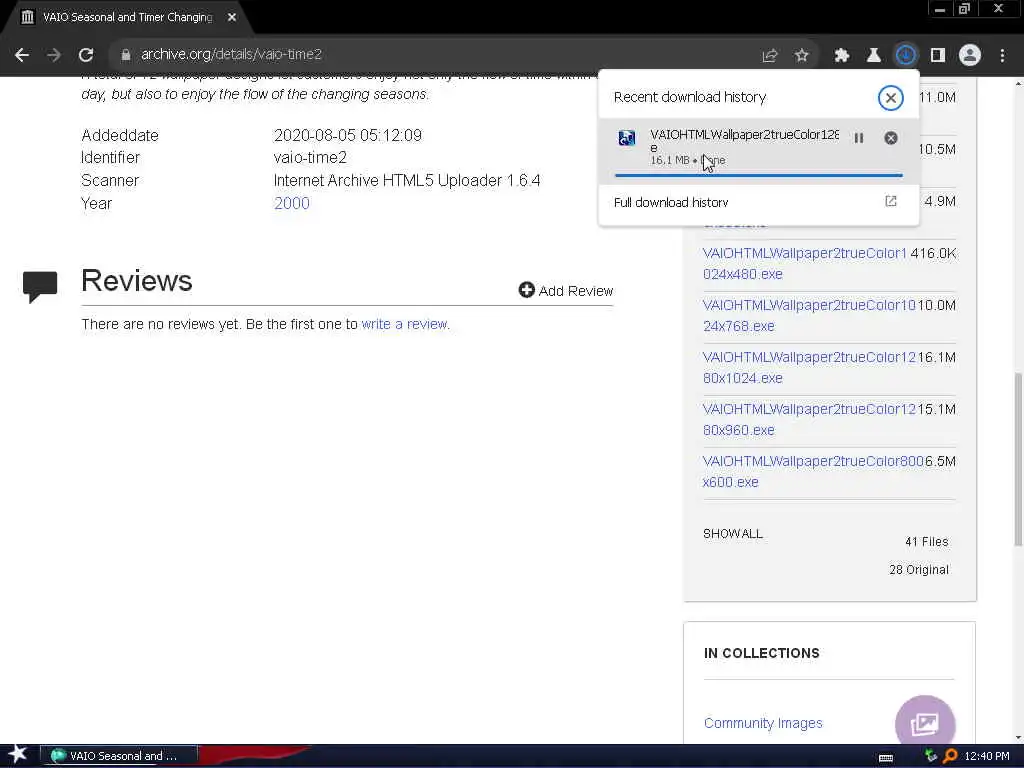
Task: Select the VAIO Seasonal and Timer tab
Action: [x=127, y=17]
